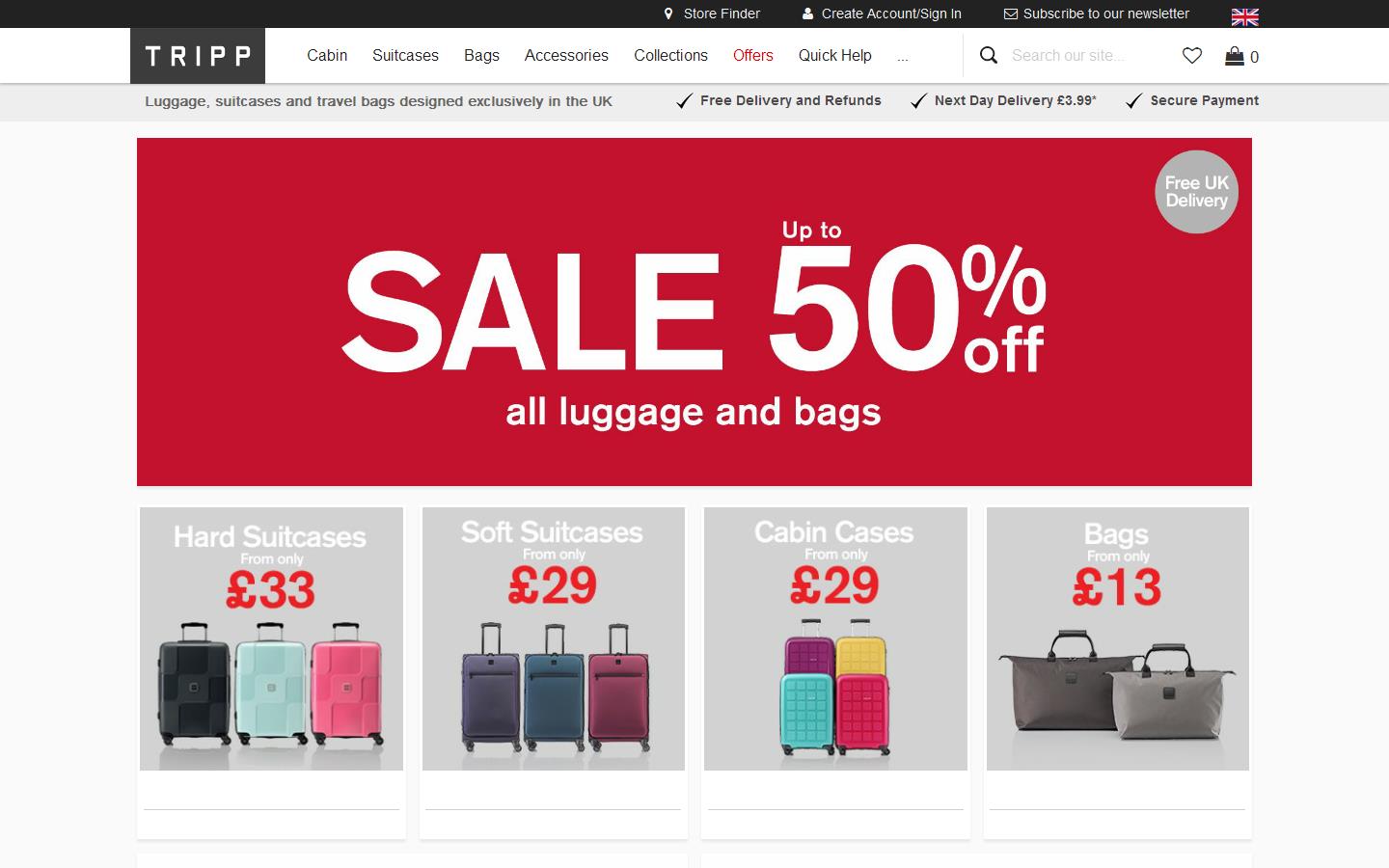Image resolution: width=1389 pixels, height=868 pixels.
Task: Go to the Offers page
Action: coord(753,56)
